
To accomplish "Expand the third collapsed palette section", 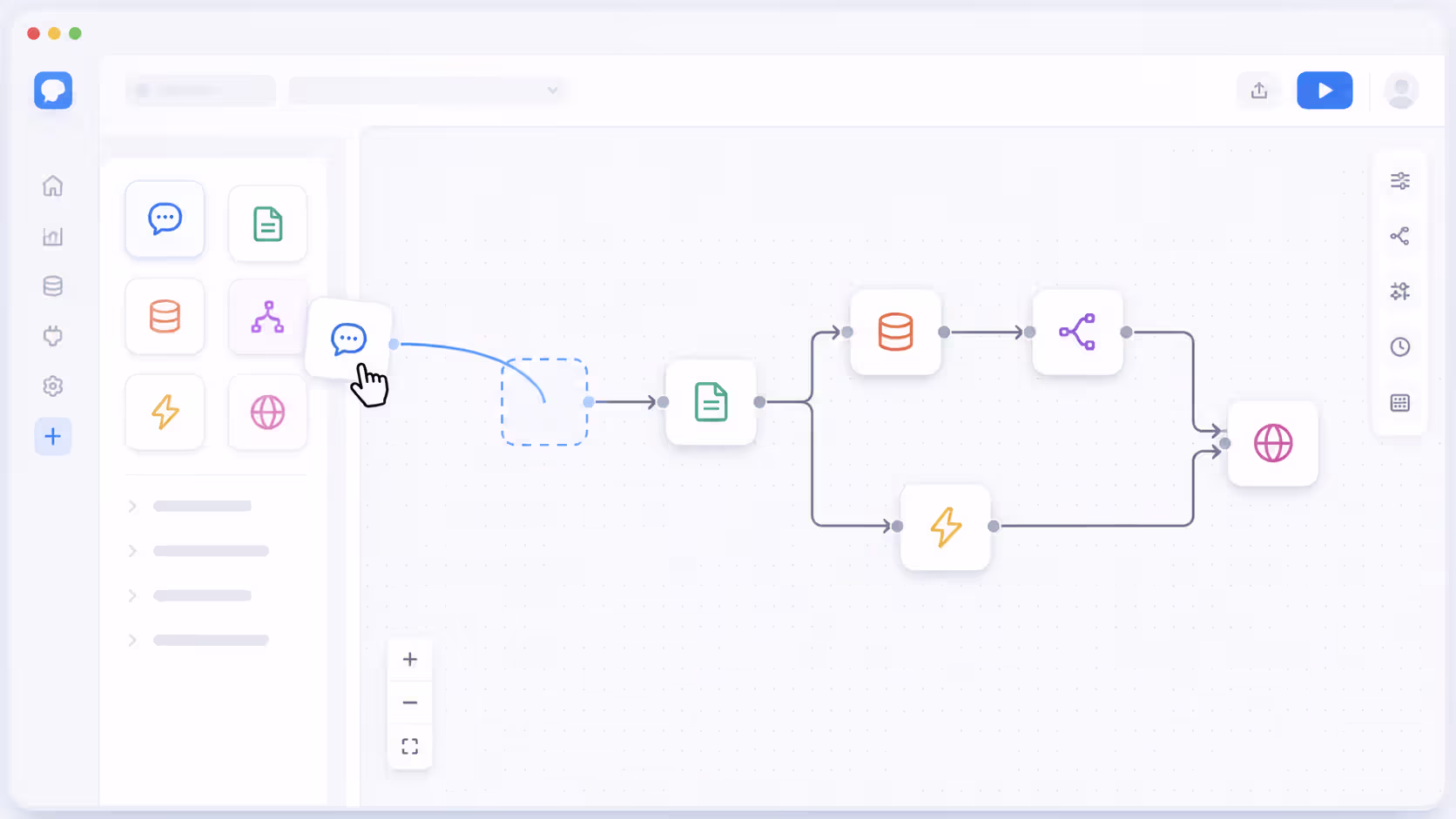I will tap(132, 595).
